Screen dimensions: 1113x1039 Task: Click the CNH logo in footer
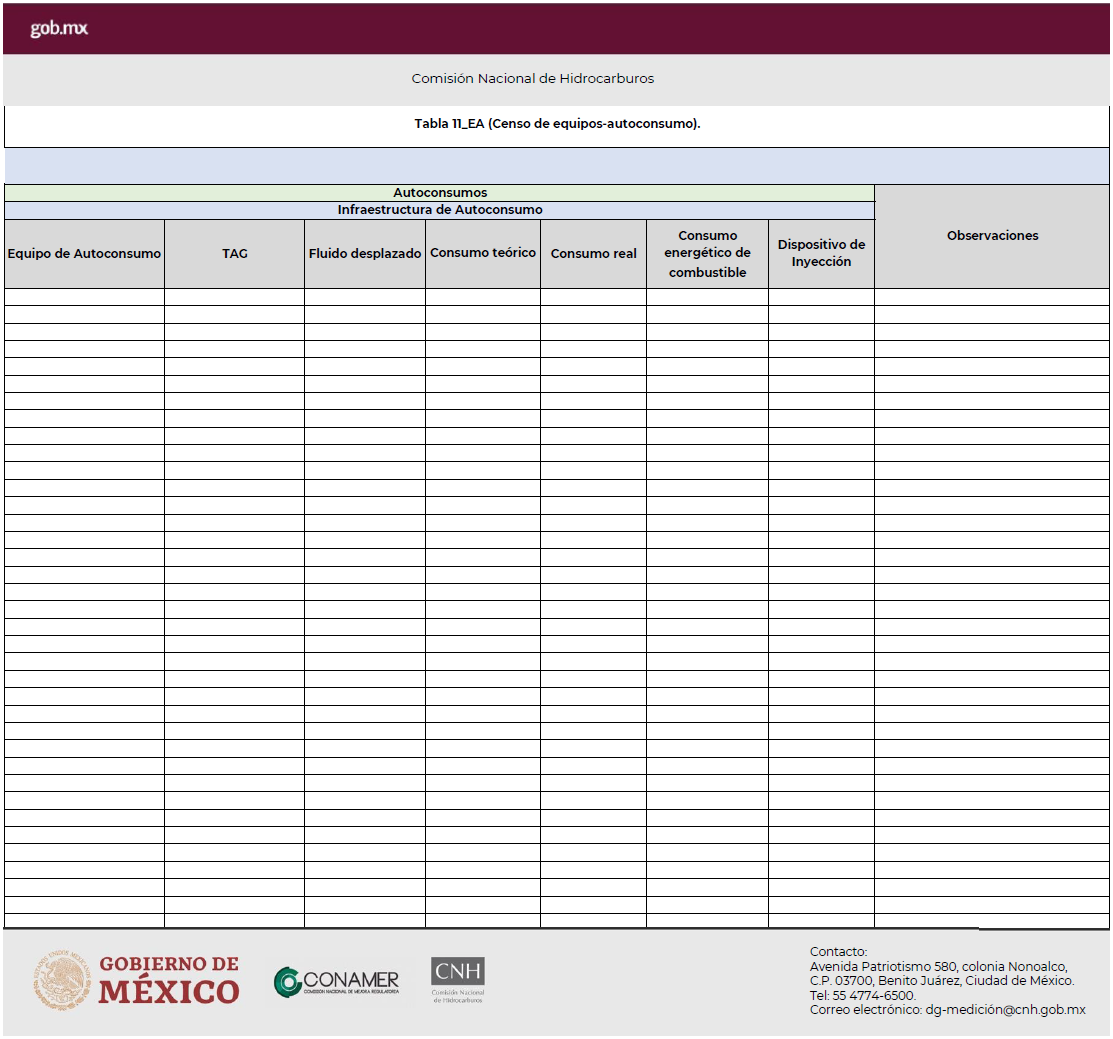click(457, 979)
